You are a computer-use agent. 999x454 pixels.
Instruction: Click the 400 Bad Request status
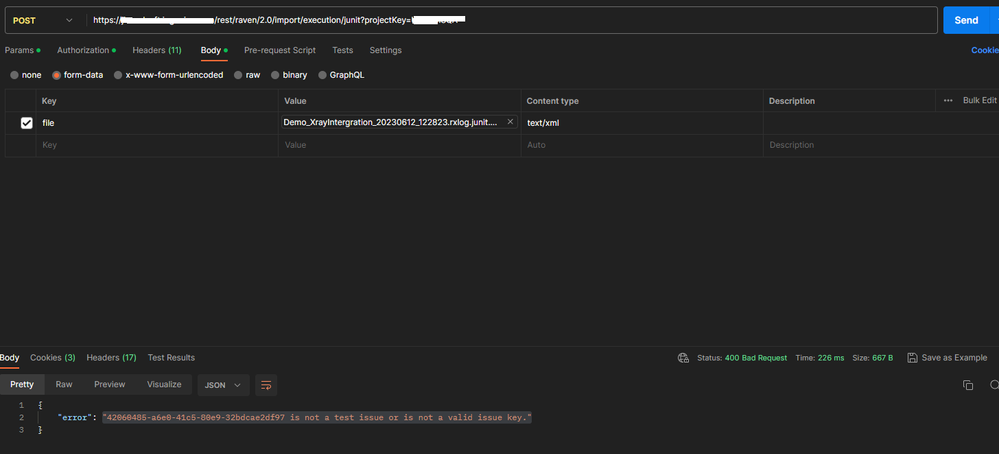click(756, 358)
